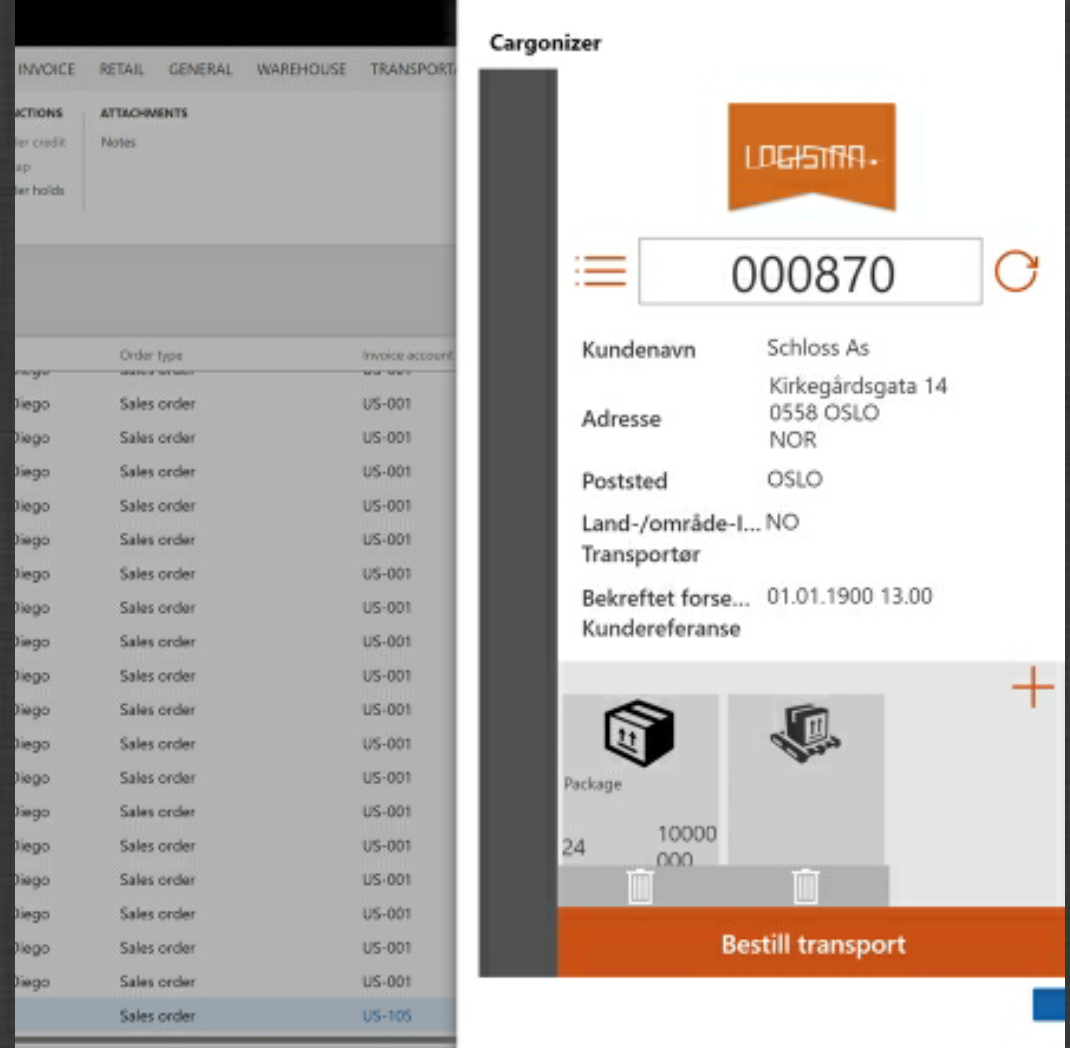Click the Logistra logo banner
The width and height of the screenshot is (1070, 1048).
(811, 157)
